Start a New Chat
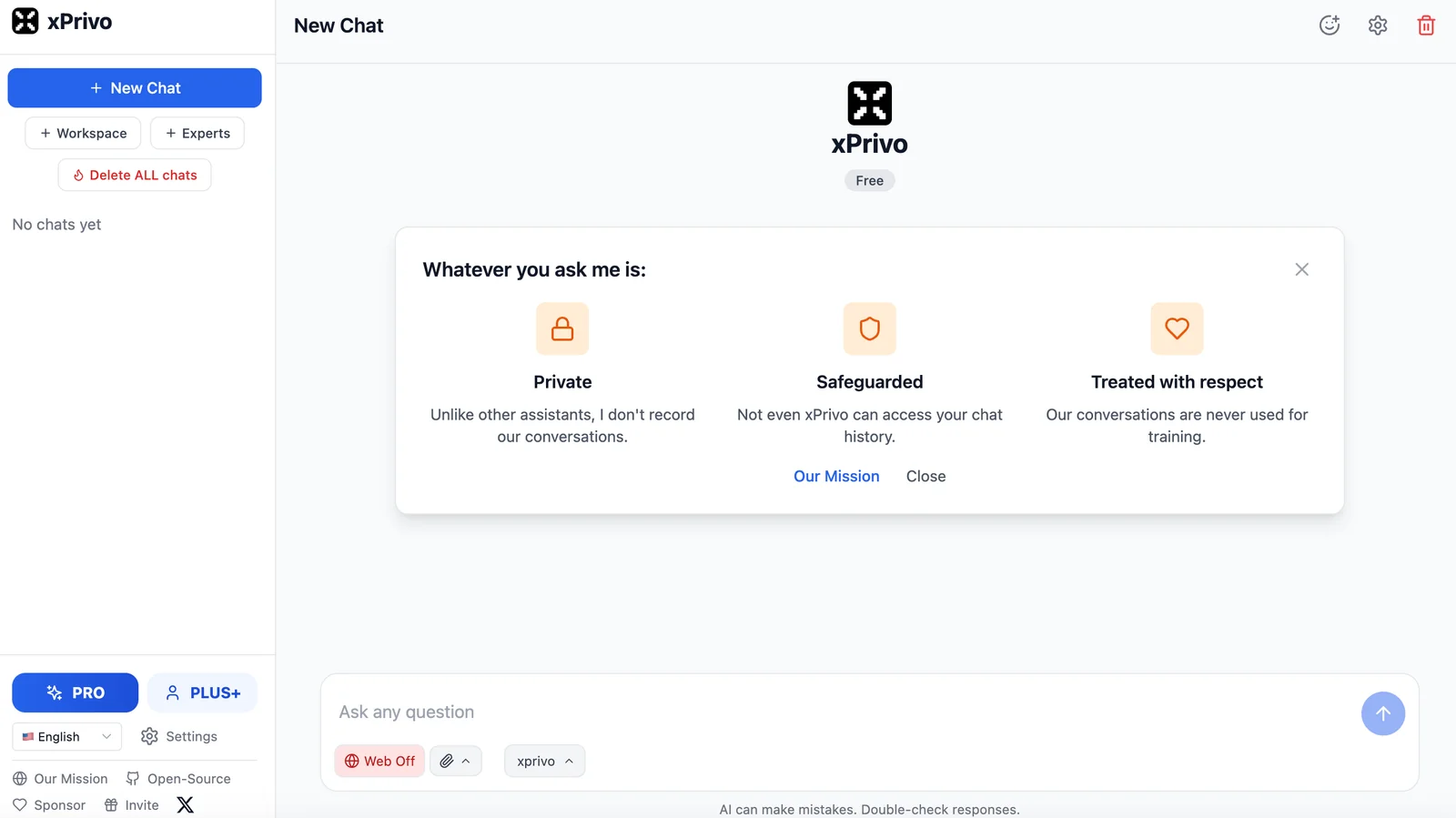Screen dimensions: 1456x818 pyautogui.click(x=135, y=88)
